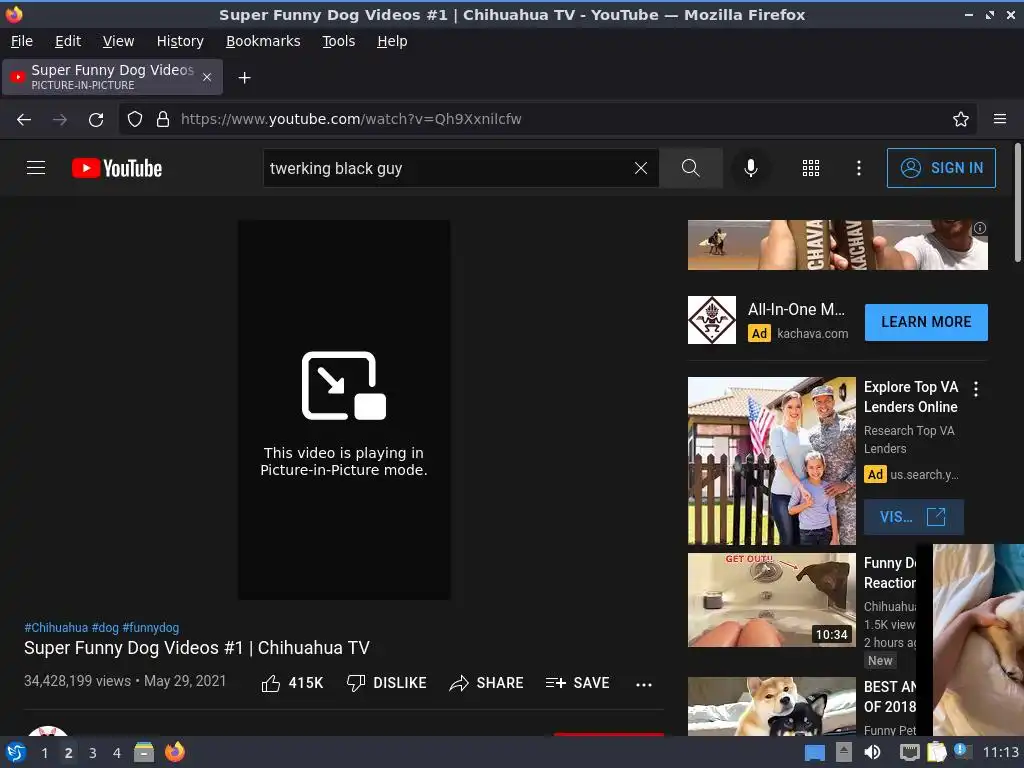Click the Firefox taskbar launcher icon
This screenshot has width=1024, height=768.
coord(174,752)
